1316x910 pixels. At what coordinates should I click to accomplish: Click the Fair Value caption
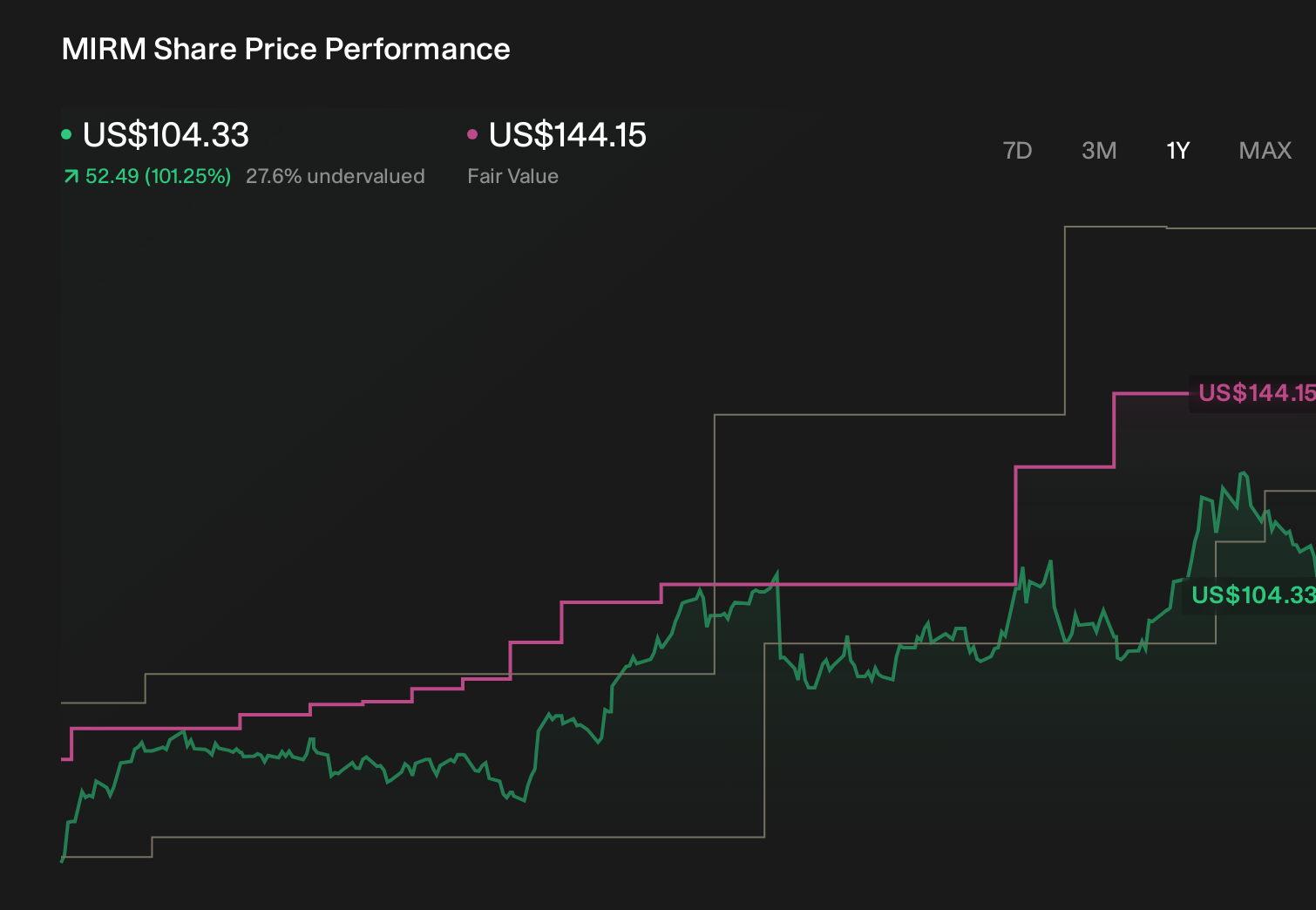pos(512,176)
